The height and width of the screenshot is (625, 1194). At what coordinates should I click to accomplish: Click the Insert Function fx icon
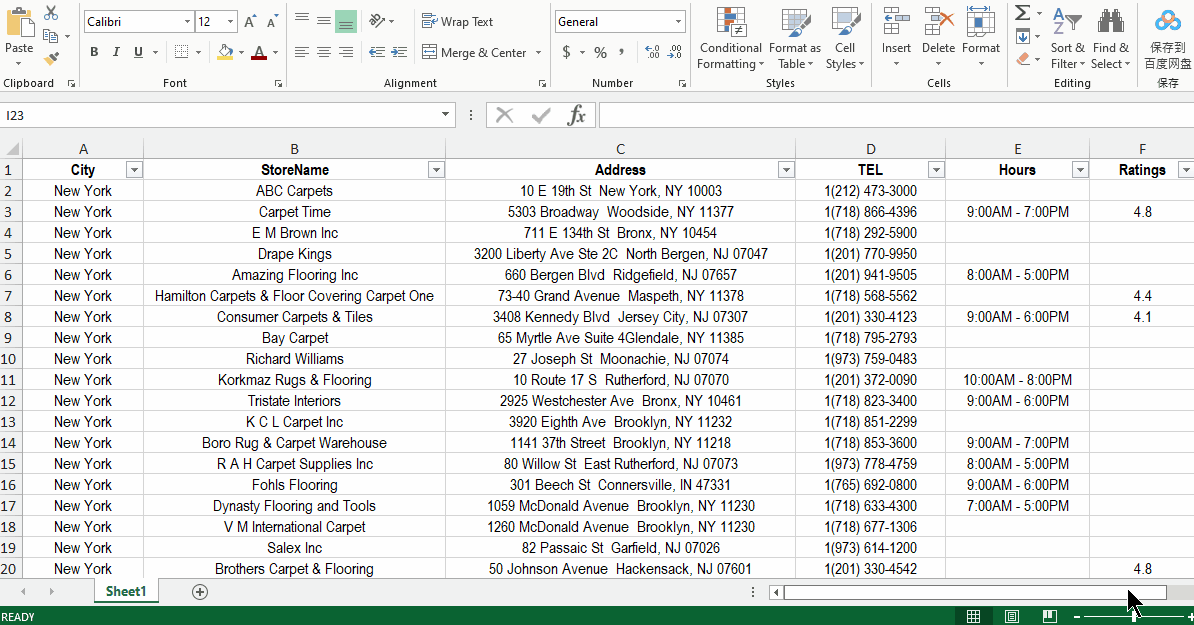(x=576, y=115)
